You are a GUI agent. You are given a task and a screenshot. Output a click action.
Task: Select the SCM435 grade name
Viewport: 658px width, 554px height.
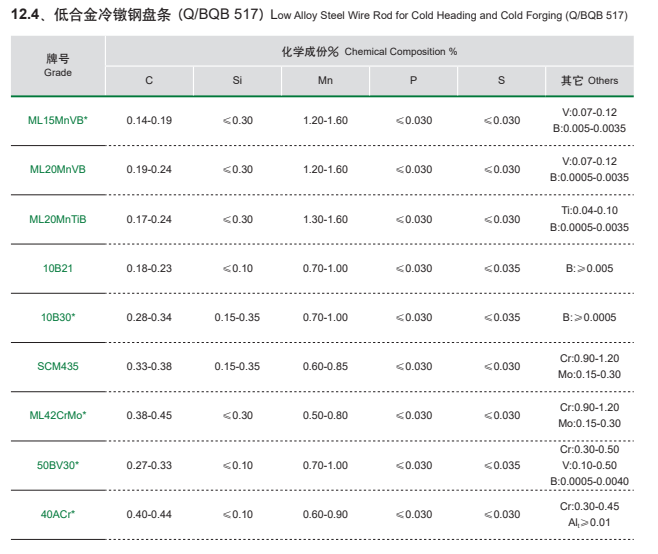[x=58, y=366]
